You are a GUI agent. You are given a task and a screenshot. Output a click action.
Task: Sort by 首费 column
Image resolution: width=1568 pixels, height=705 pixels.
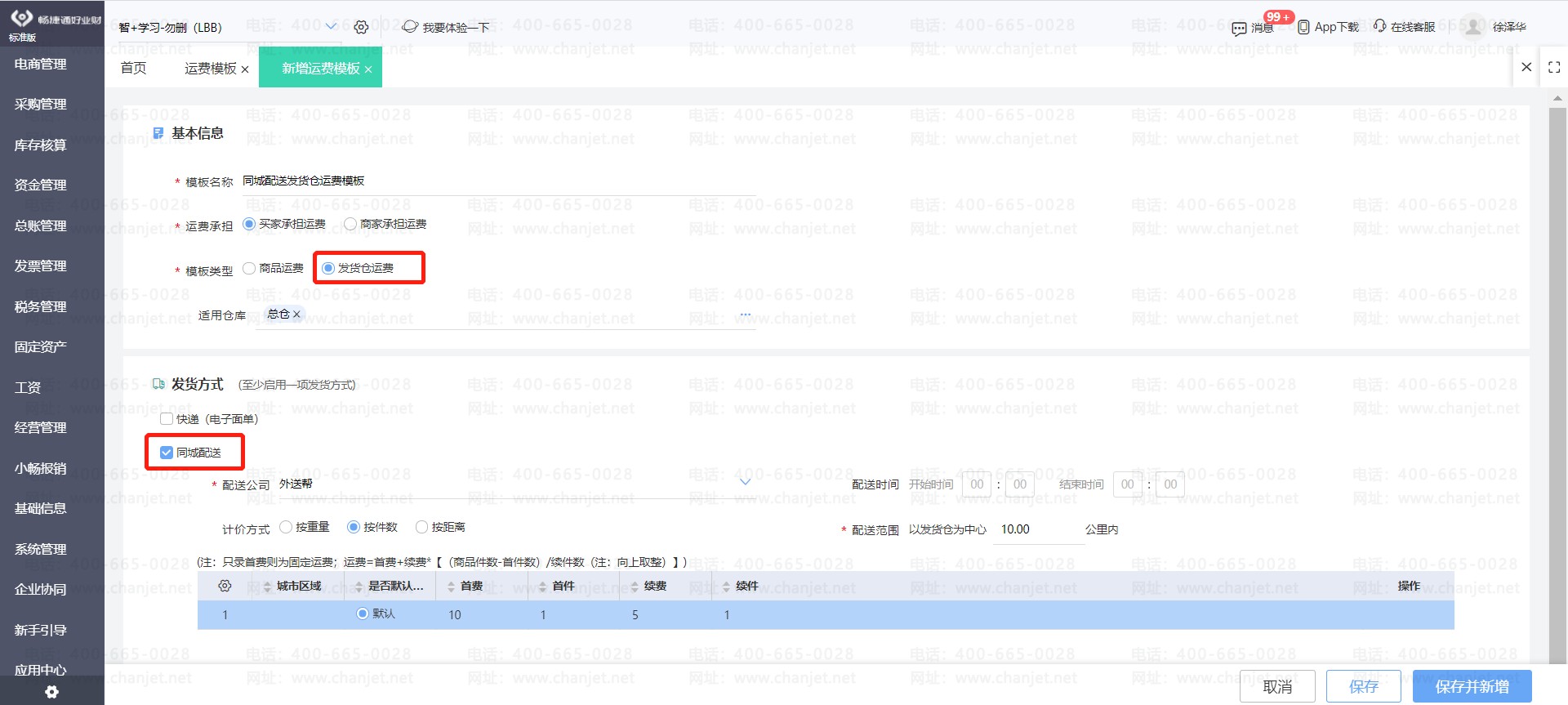(450, 587)
